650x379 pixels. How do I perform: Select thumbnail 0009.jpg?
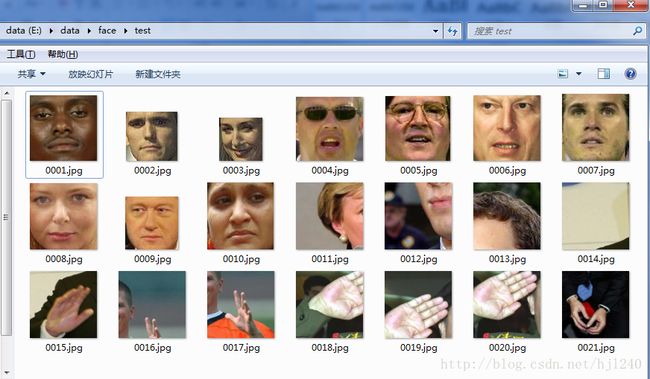click(x=152, y=223)
